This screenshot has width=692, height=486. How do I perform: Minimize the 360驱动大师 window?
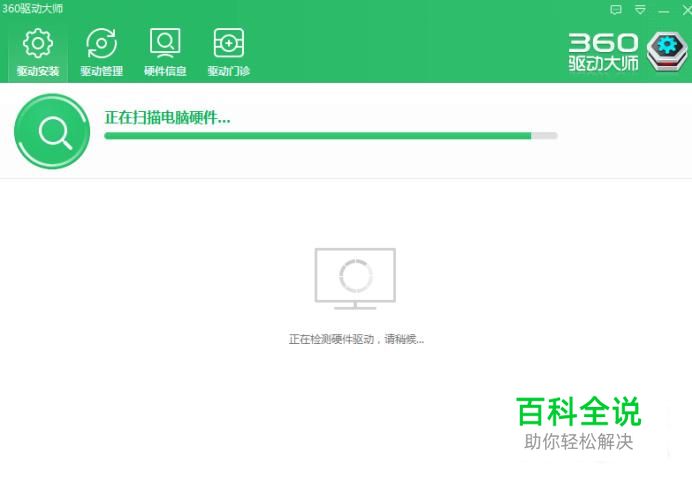coord(664,11)
